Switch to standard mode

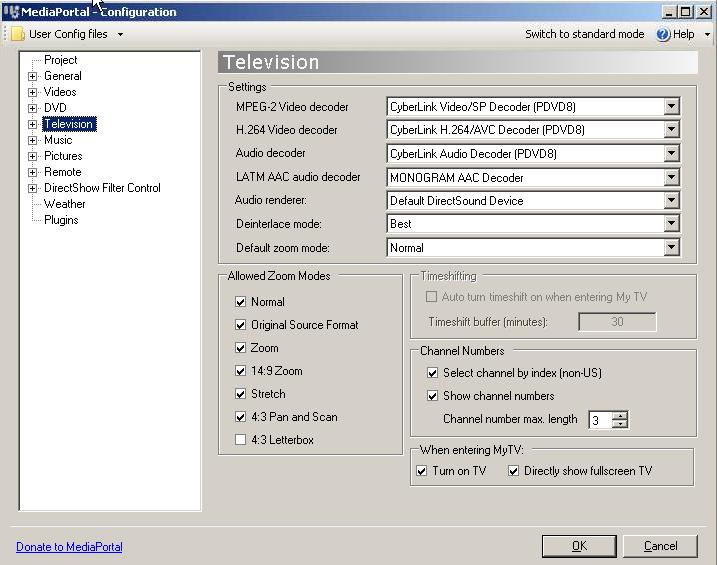pos(584,34)
